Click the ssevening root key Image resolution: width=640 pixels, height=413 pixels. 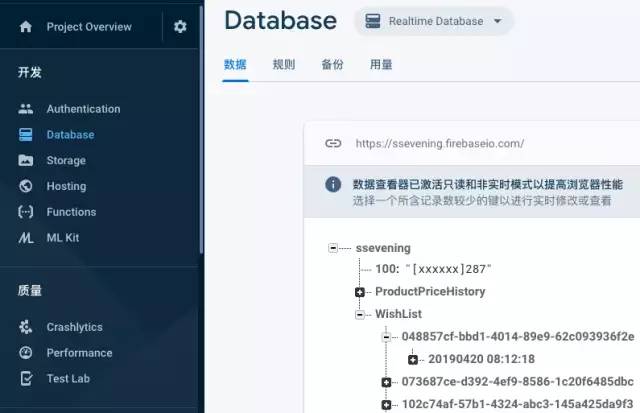point(383,248)
